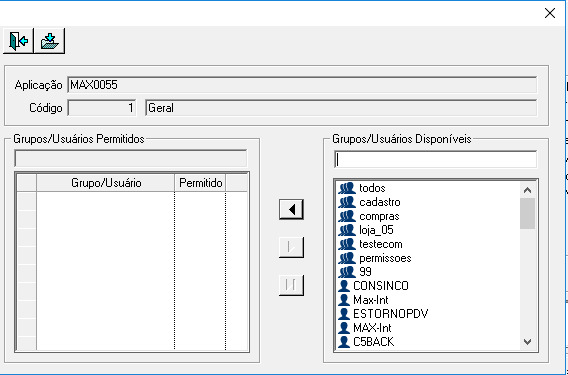568x375 pixels.
Task: Close the permissions dialog window
Action: (550, 13)
